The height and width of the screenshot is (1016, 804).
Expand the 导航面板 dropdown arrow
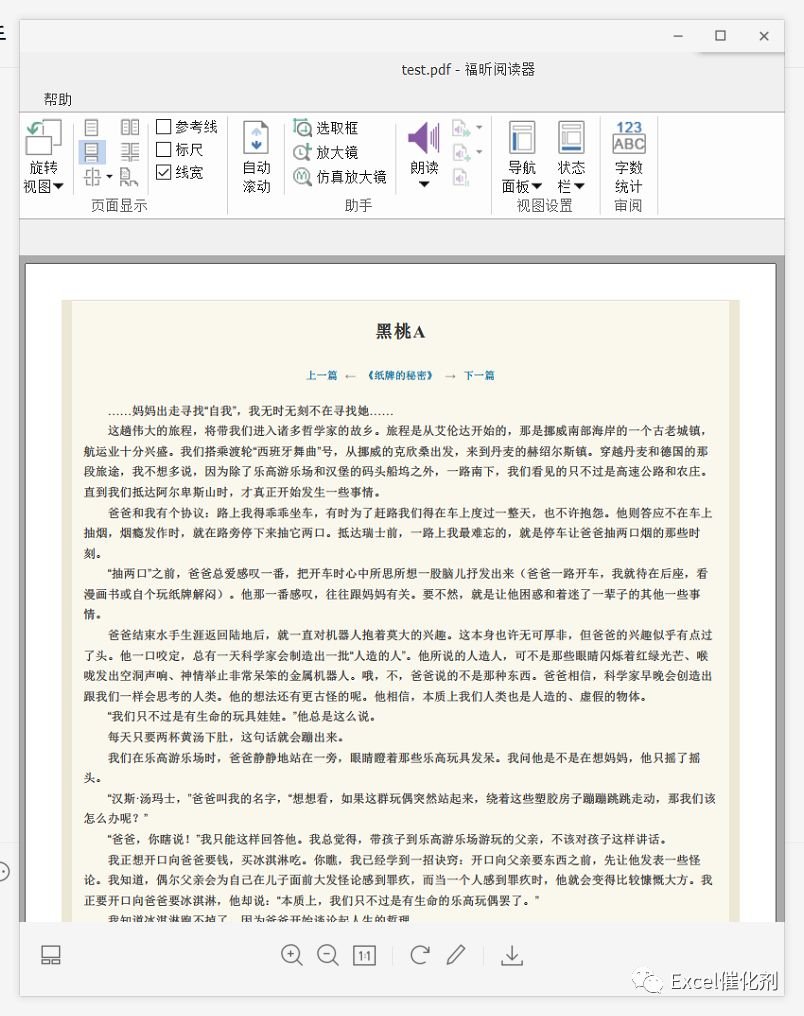click(536, 187)
